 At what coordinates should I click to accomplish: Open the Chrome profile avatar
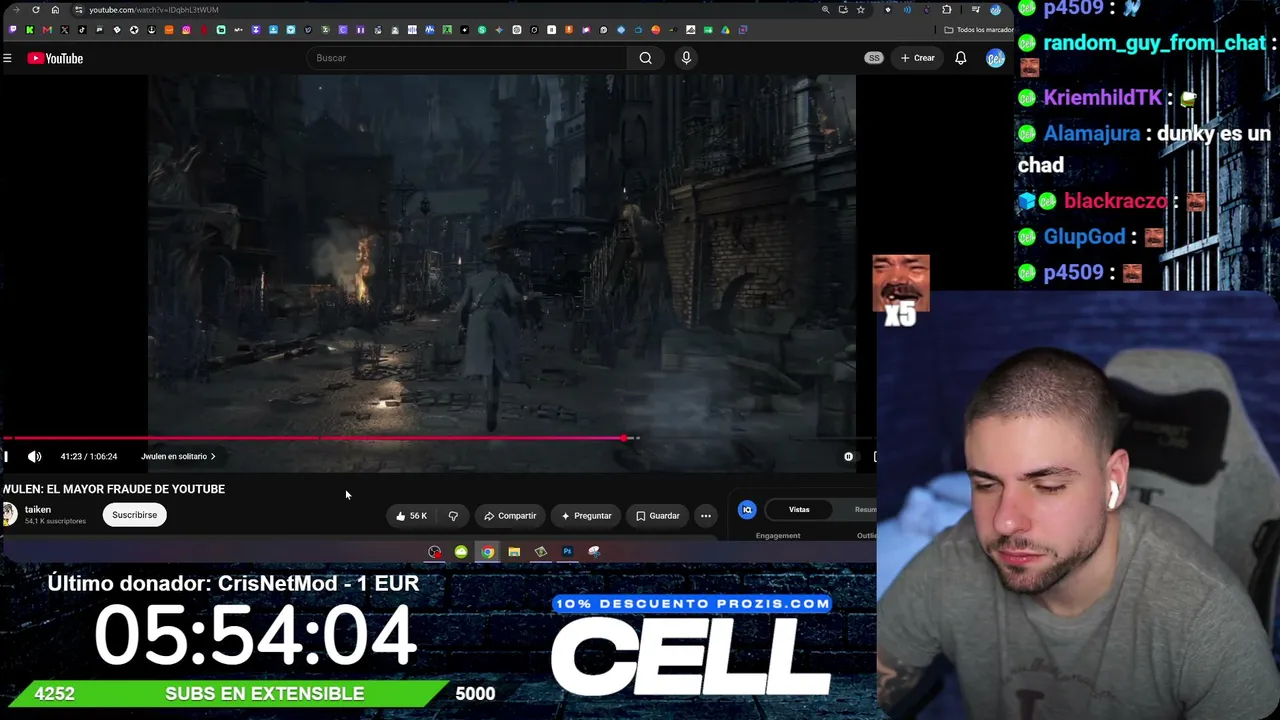995,10
